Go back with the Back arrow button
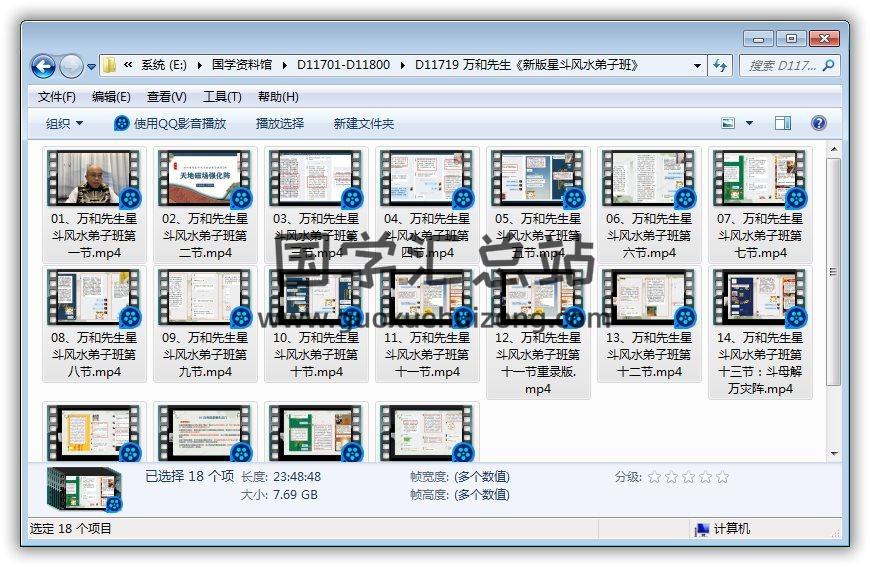This screenshot has height=567, width=870. (43, 67)
